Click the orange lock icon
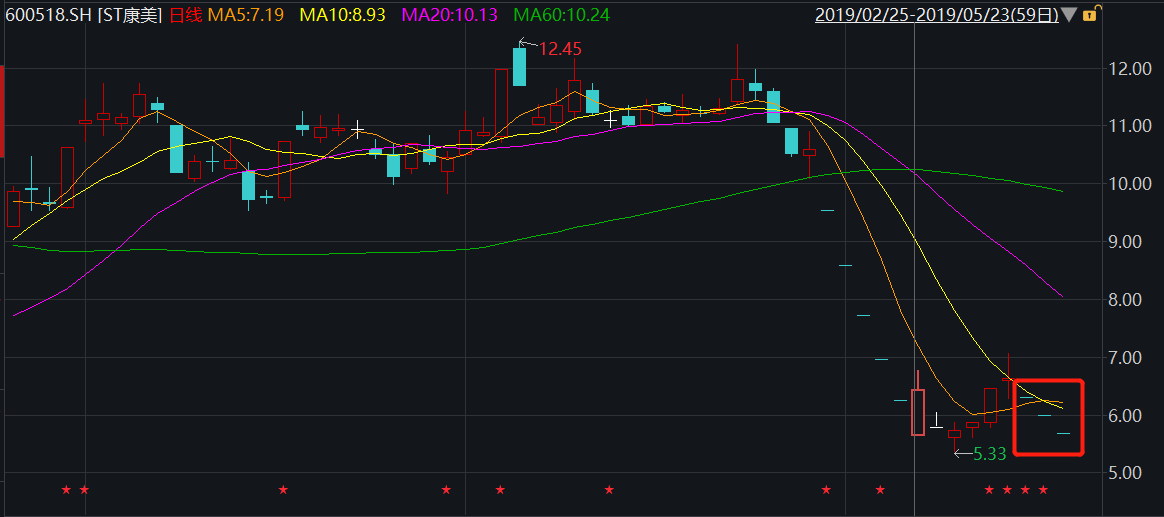Screen dimensions: 1164x517 tap(1089, 14)
